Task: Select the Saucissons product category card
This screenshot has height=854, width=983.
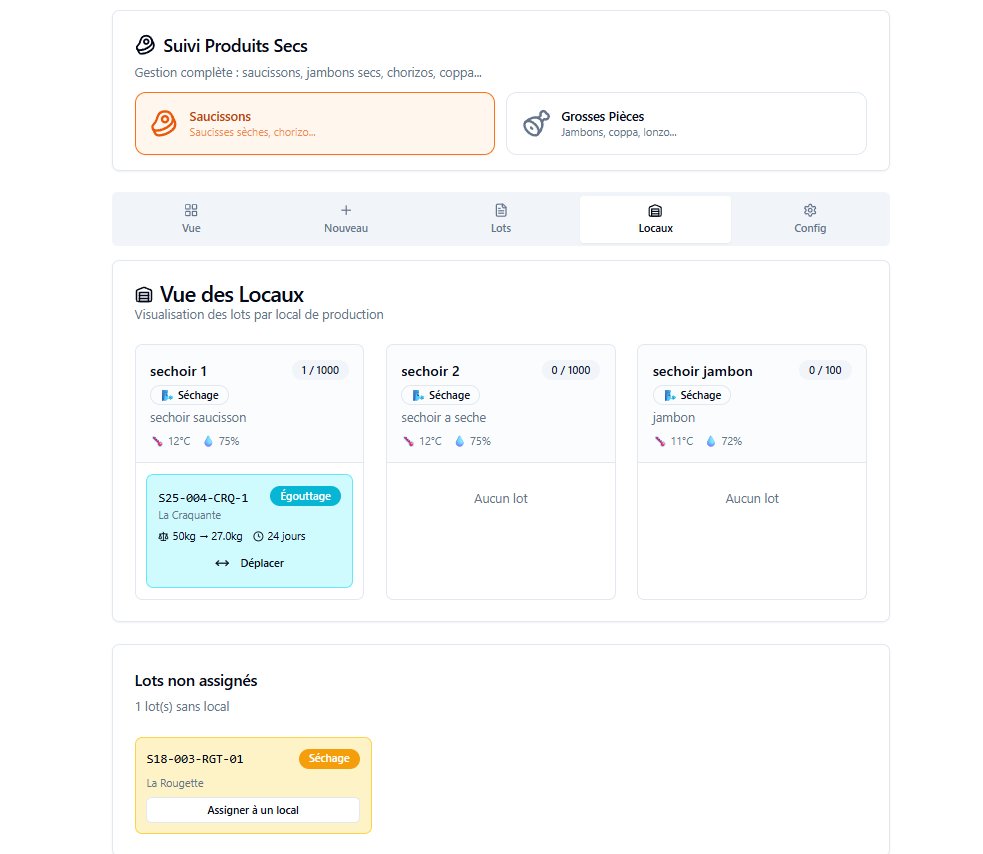Action: [x=315, y=124]
